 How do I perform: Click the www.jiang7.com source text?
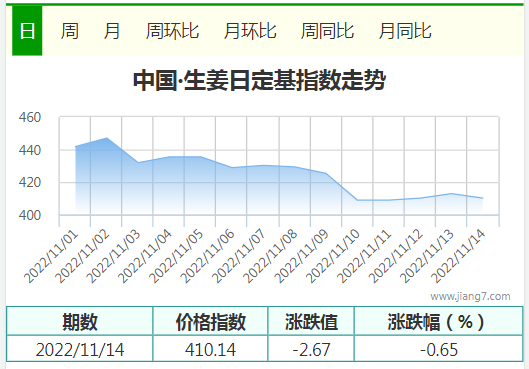[470, 296]
